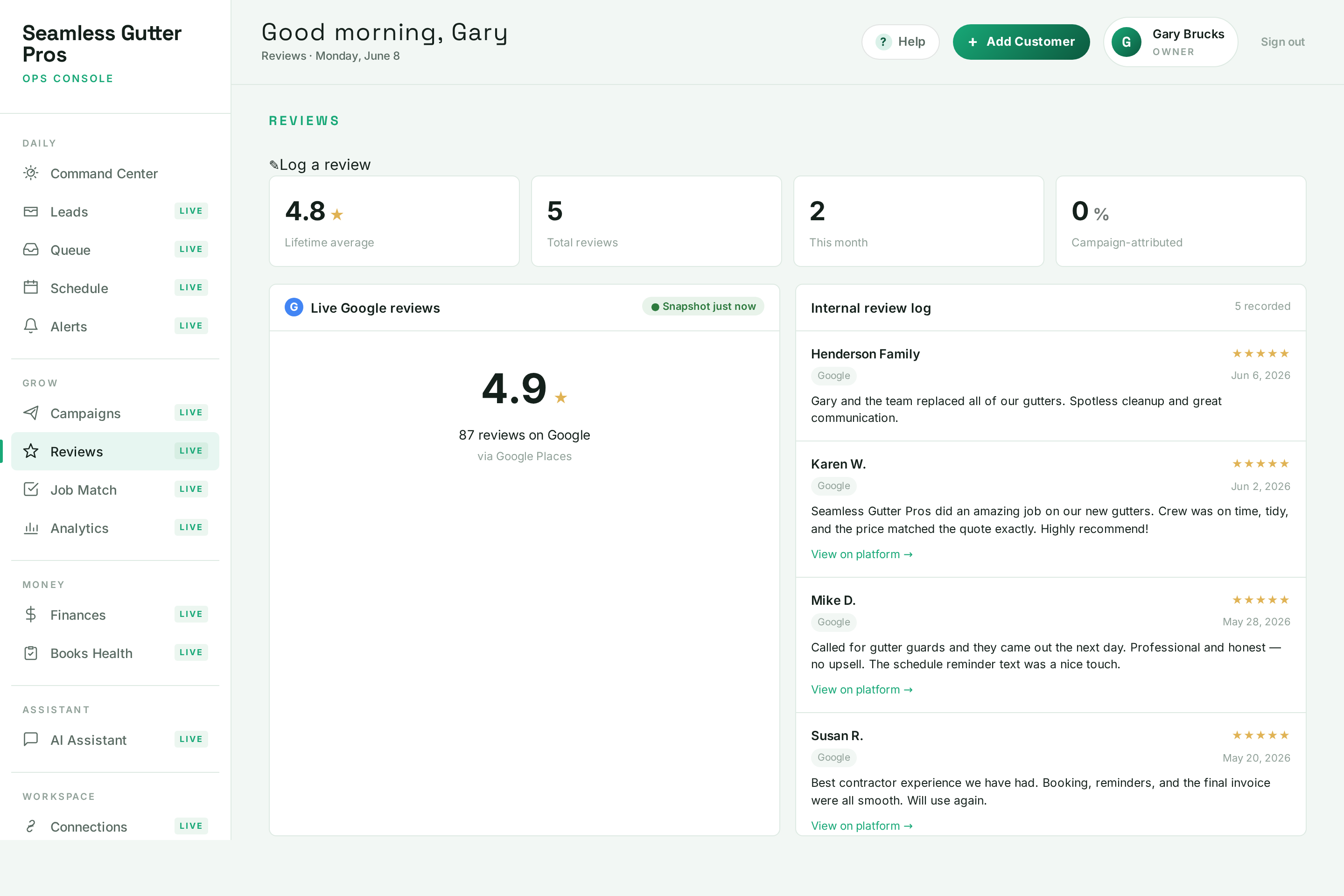1344x896 pixels.
Task: Select Analytics in the sidebar
Action: (x=115, y=527)
